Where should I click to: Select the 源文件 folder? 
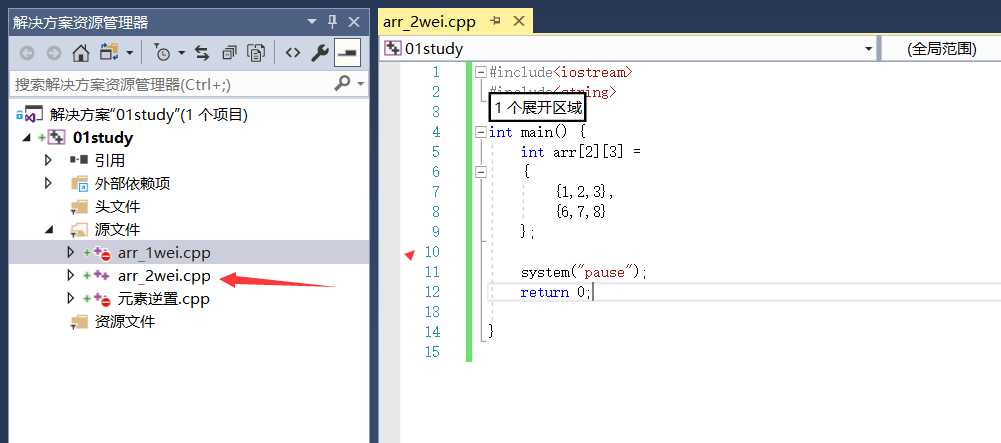click(x=117, y=230)
